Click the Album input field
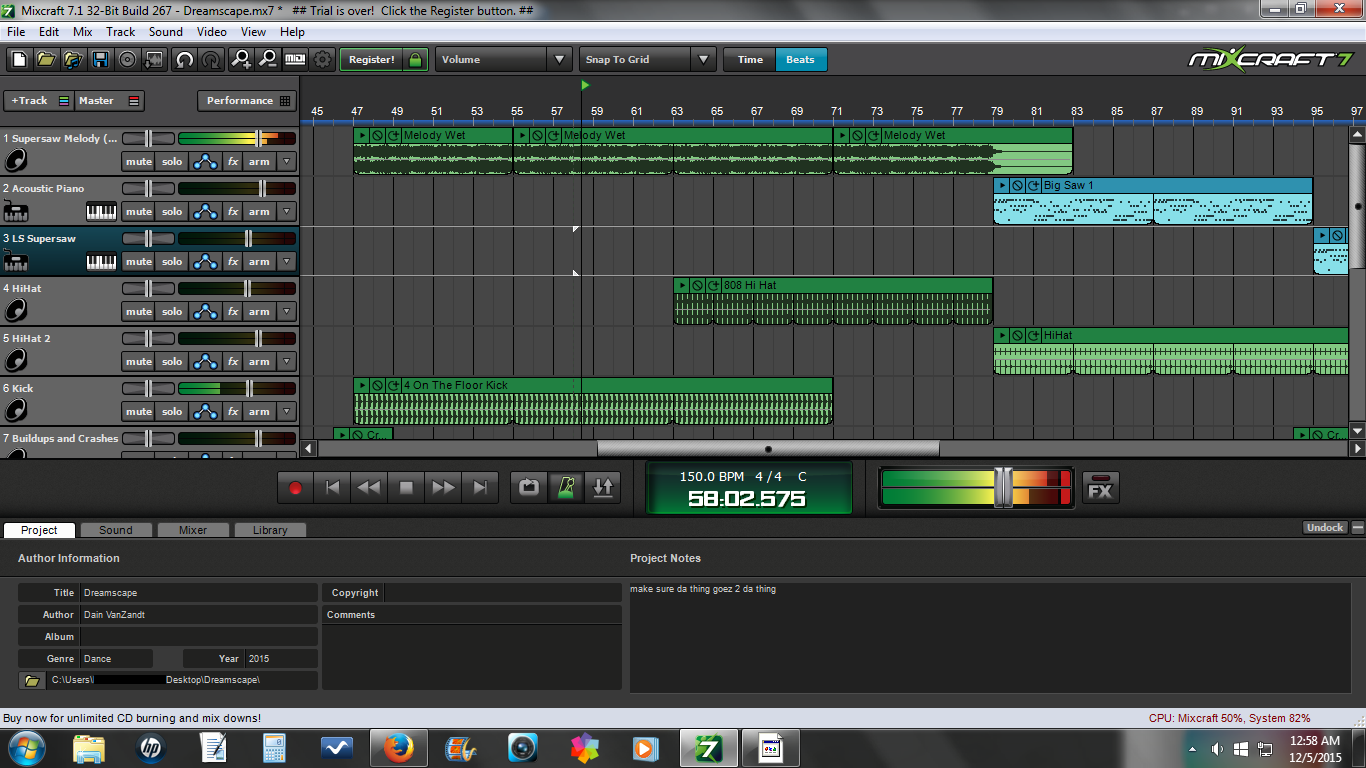Image resolution: width=1366 pixels, height=768 pixels. (198, 637)
